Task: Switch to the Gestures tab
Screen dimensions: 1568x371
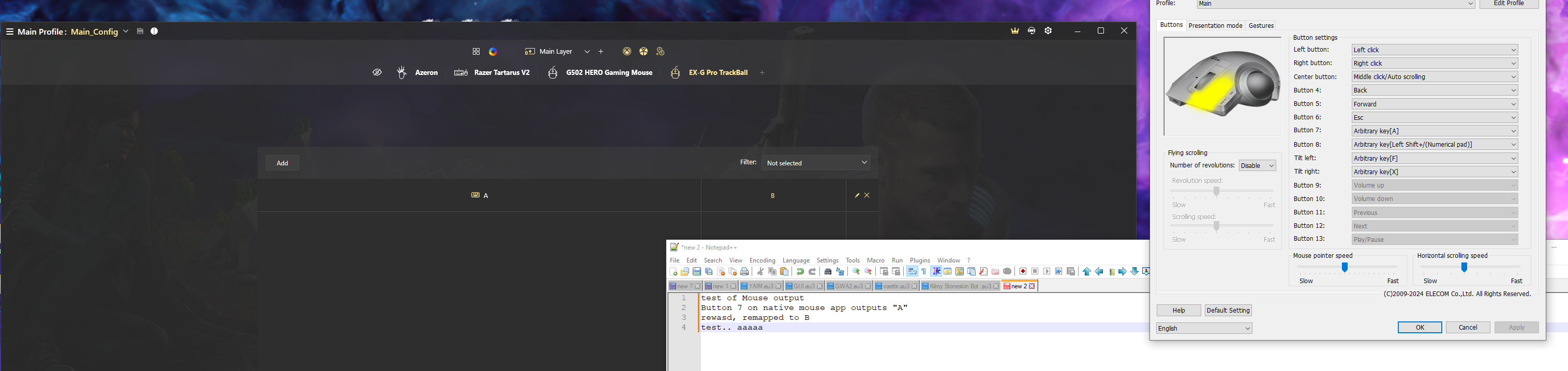Action: point(1261,25)
